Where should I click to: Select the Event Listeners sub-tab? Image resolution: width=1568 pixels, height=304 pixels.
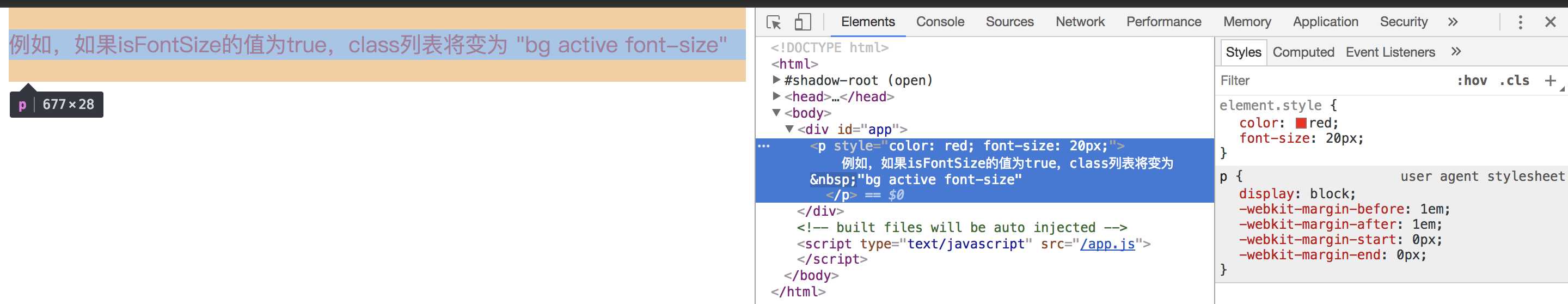1391,52
